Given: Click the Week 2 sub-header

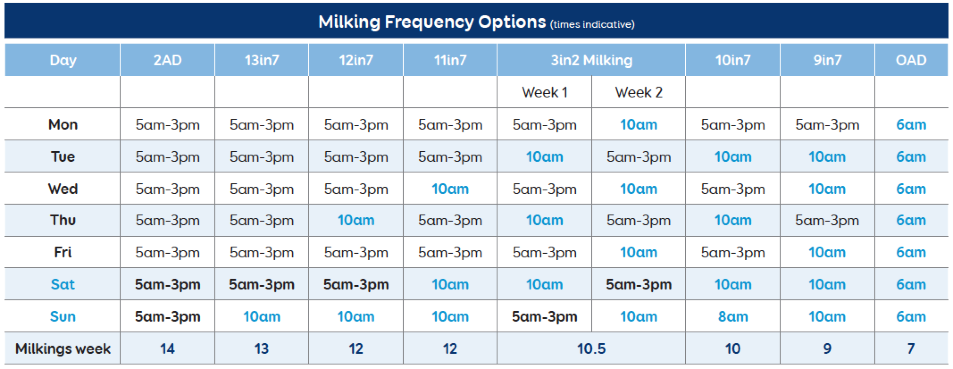Looking at the screenshot, I should click(638, 93).
